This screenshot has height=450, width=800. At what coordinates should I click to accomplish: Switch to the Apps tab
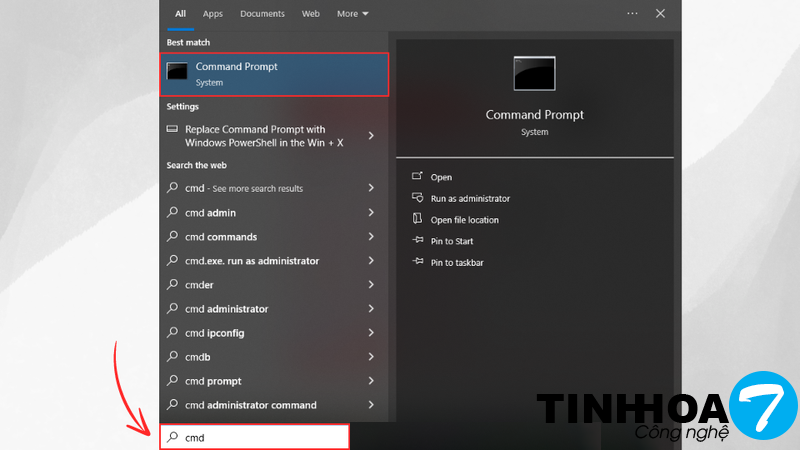pos(213,14)
